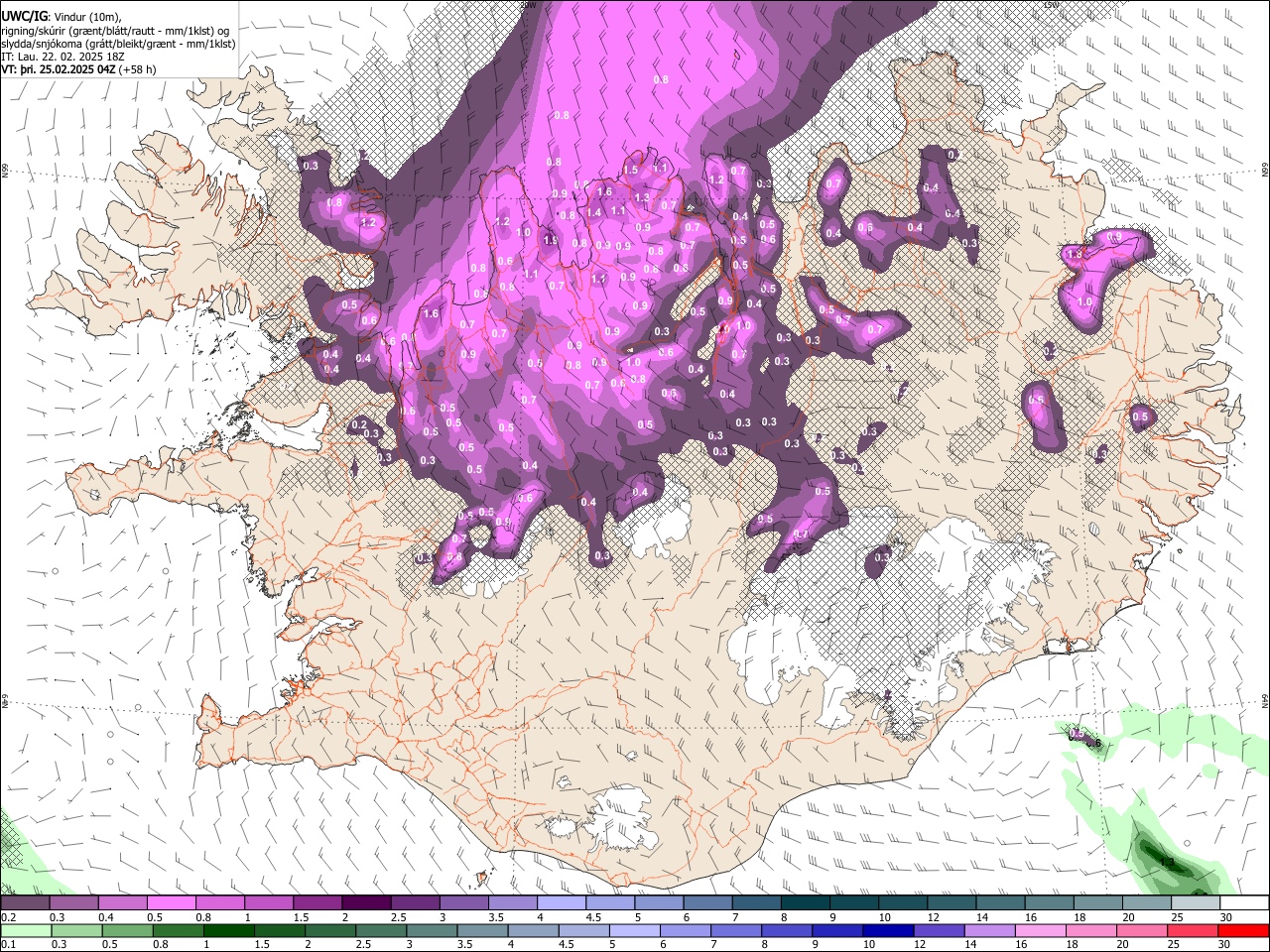Screen dimensions: 1270x952
Task: Click the "3.5" label in the upper legend row
Action: point(496,917)
